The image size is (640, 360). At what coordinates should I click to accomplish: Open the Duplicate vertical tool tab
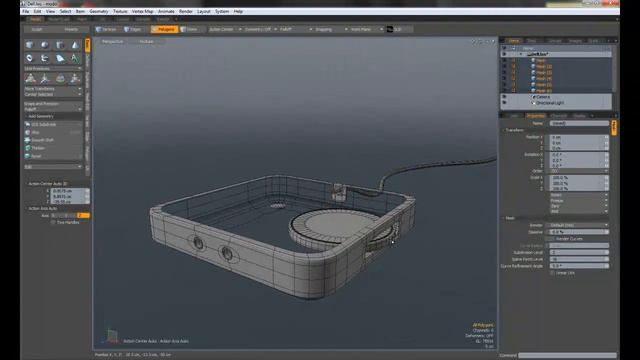[87, 80]
